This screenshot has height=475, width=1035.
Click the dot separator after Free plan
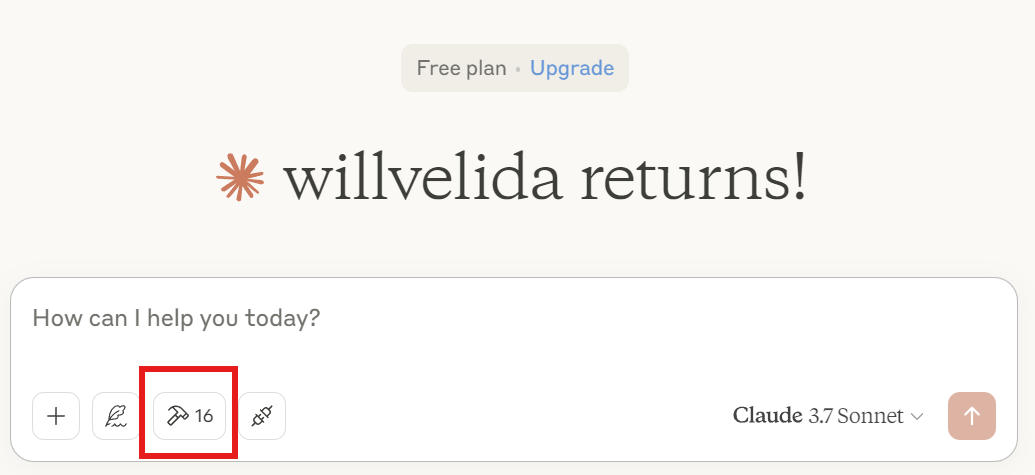518,69
